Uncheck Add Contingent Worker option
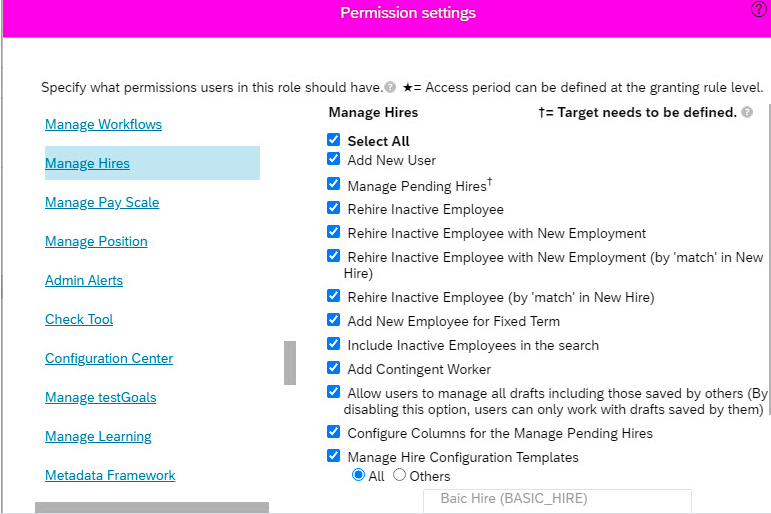This screenshot has height=514, width=771. 334,369
